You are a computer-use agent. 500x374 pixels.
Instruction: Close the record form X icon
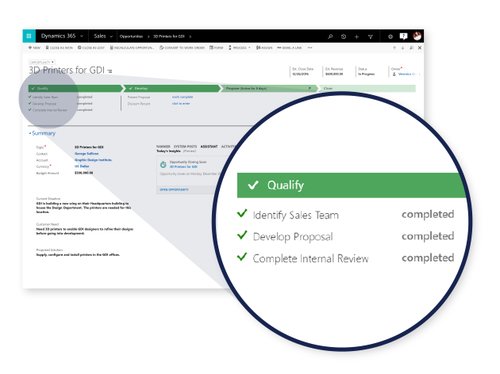pyautogui.click(x=420, y=48)
